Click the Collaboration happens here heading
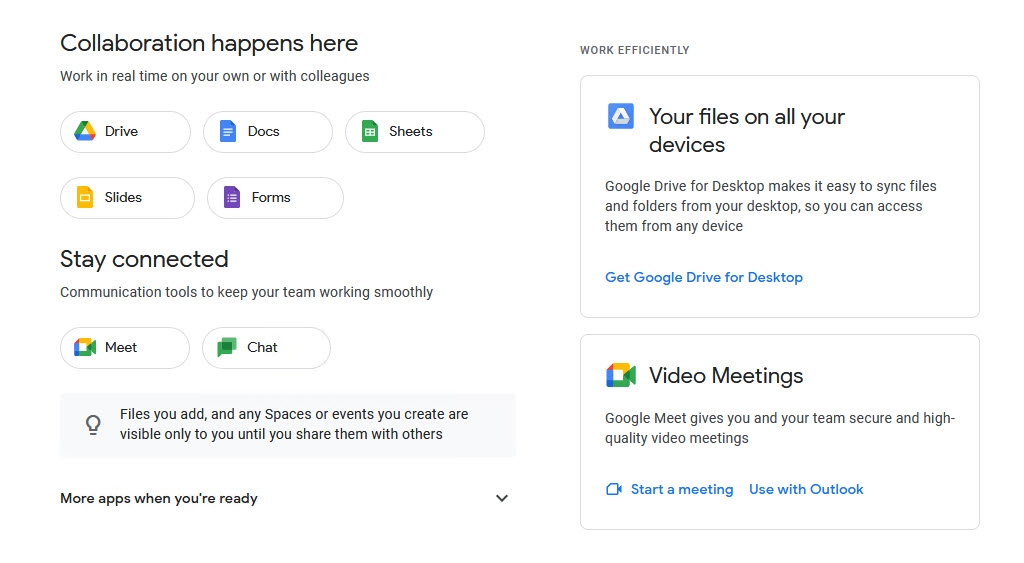 (209, 43)
